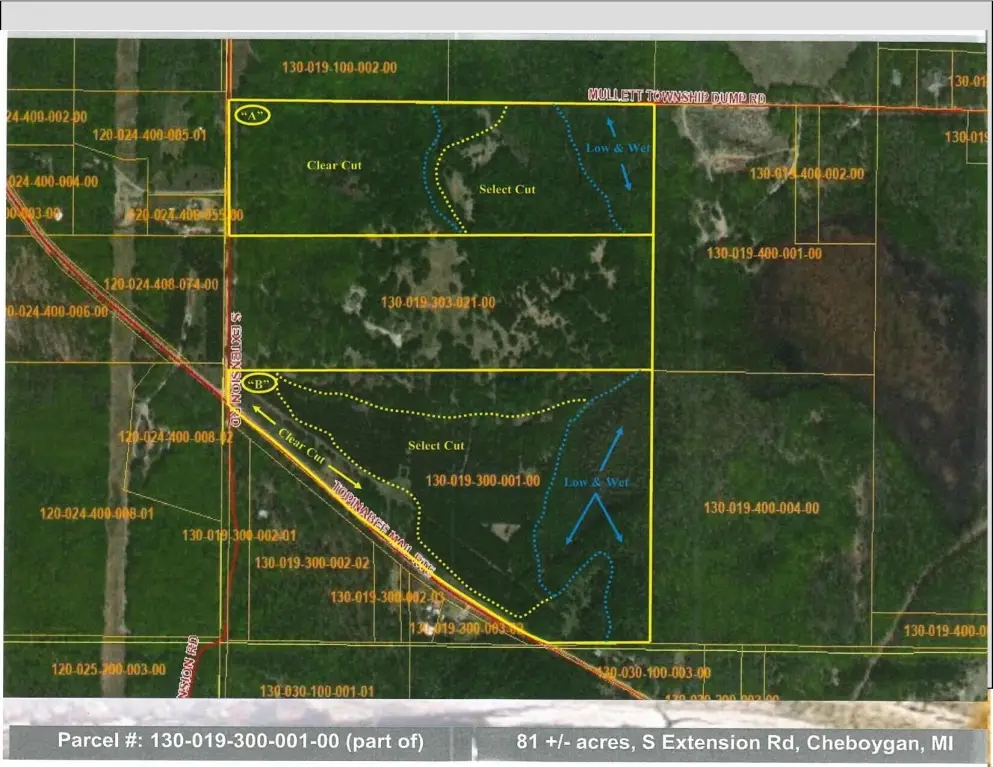Select parcel label 130-019-100-002-00
Image resolution: width=993 pixels, height=767 pixels.
339,67
